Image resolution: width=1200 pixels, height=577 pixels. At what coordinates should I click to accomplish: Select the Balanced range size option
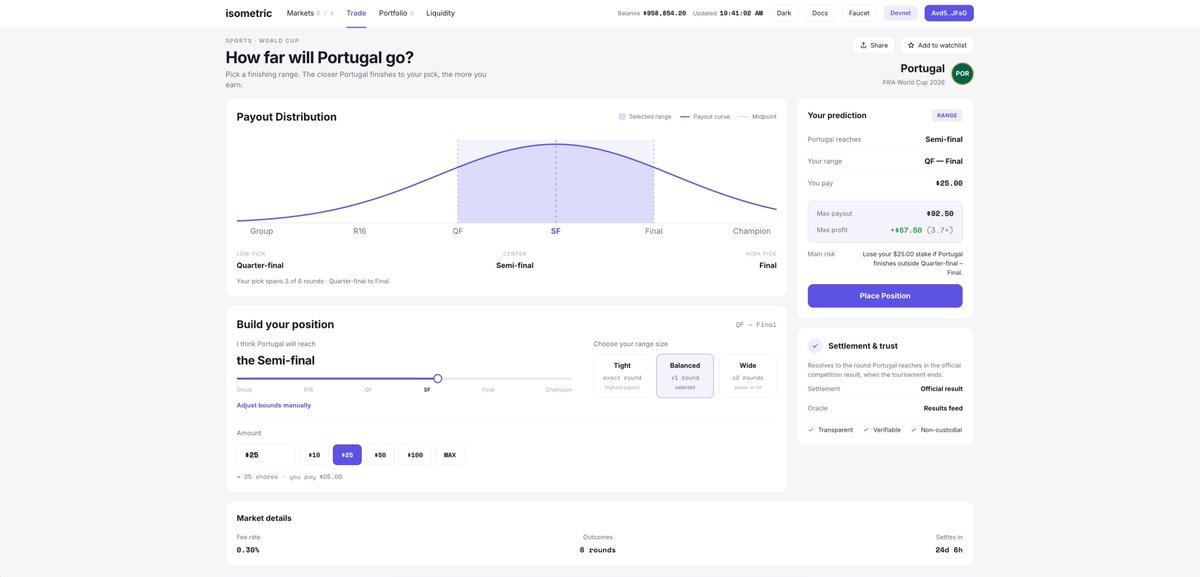click(685, 376)
